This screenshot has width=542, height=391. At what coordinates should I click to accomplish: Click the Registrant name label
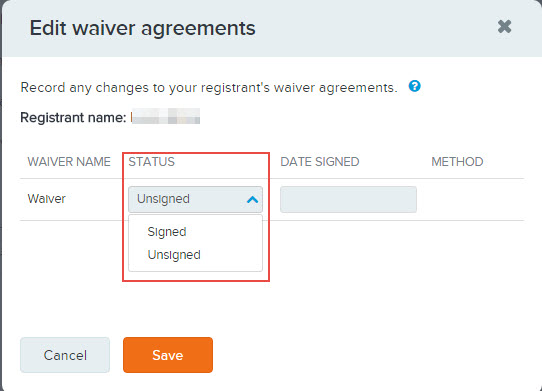[73, 118]
